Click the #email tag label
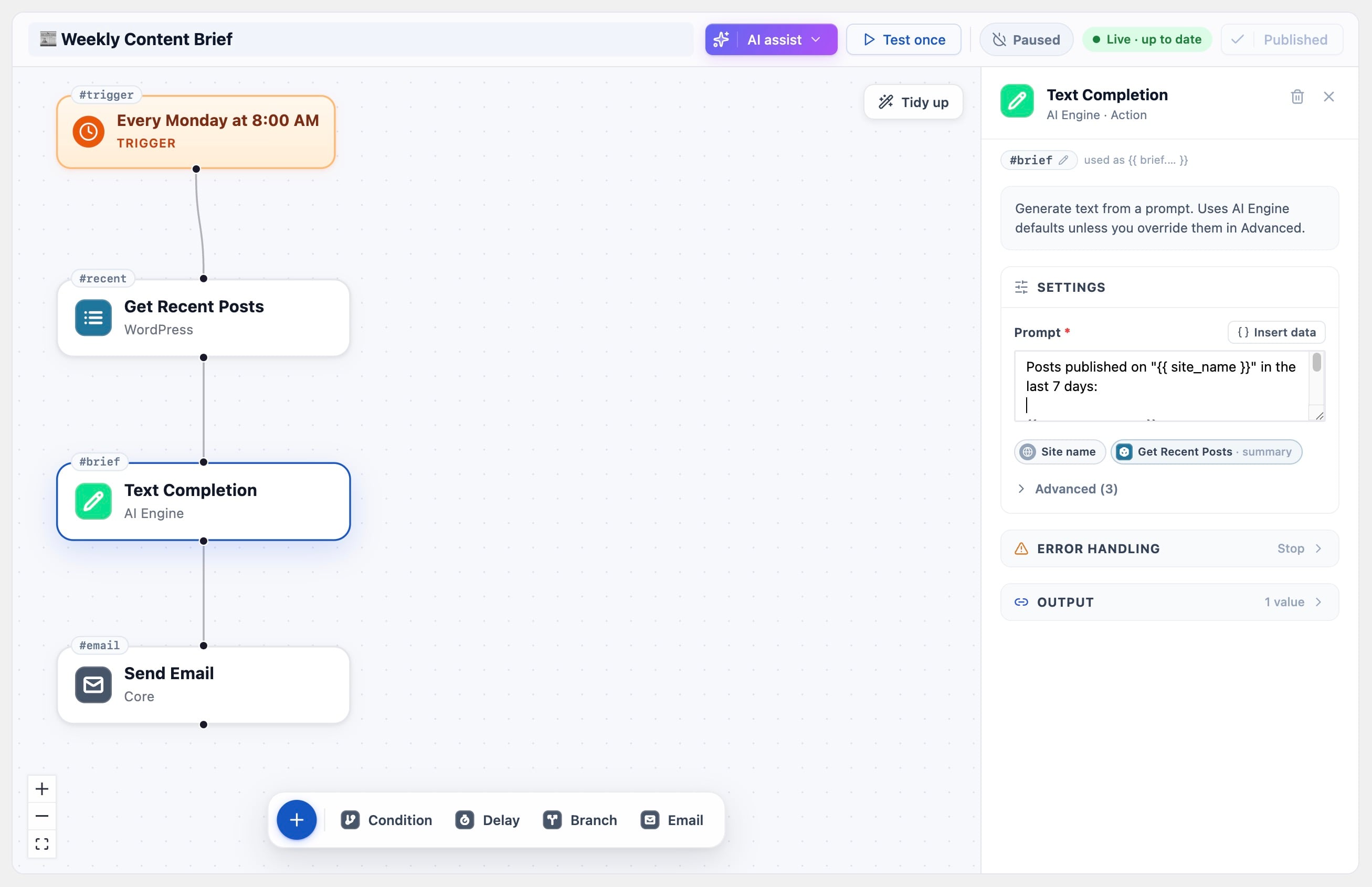This screenshot has width=1372, height=887. pos(100,645)
